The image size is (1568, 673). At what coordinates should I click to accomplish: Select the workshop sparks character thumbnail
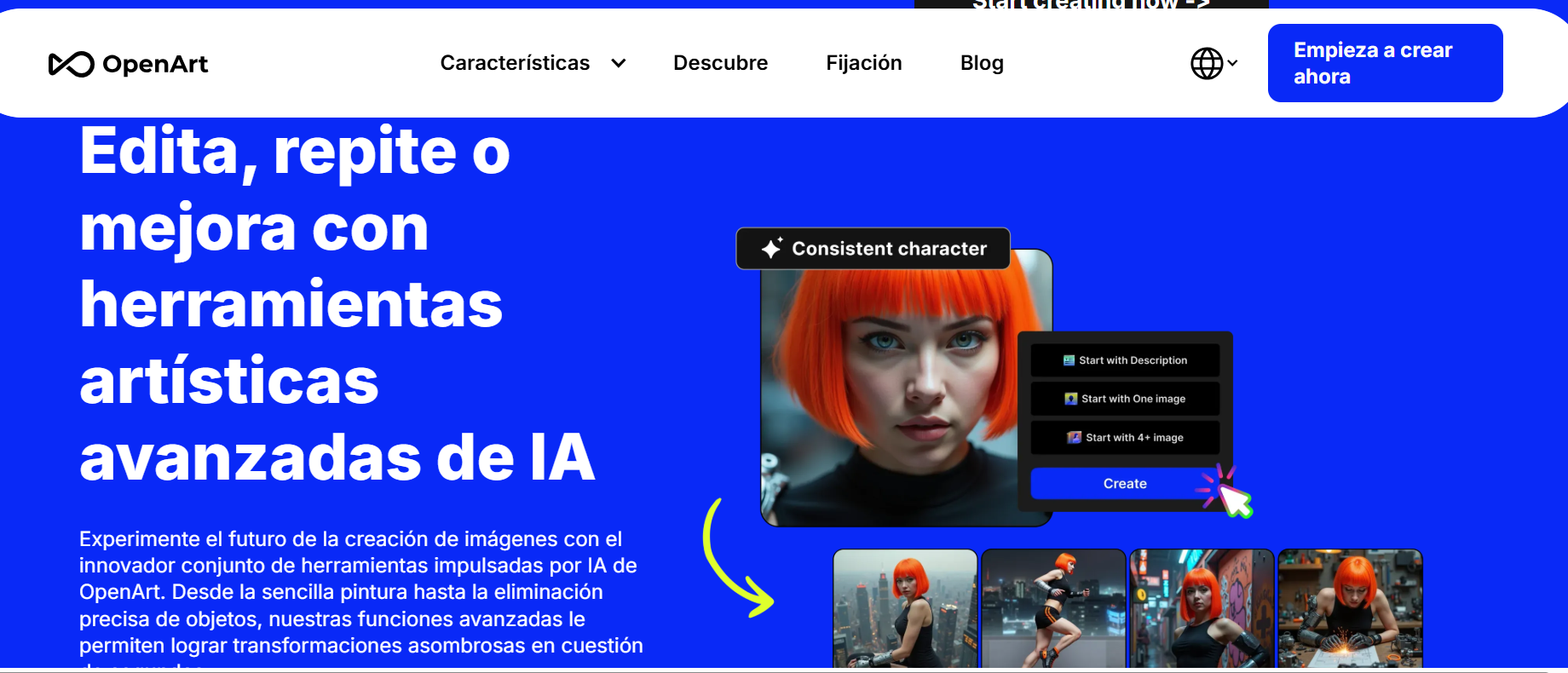(1350, 608)
